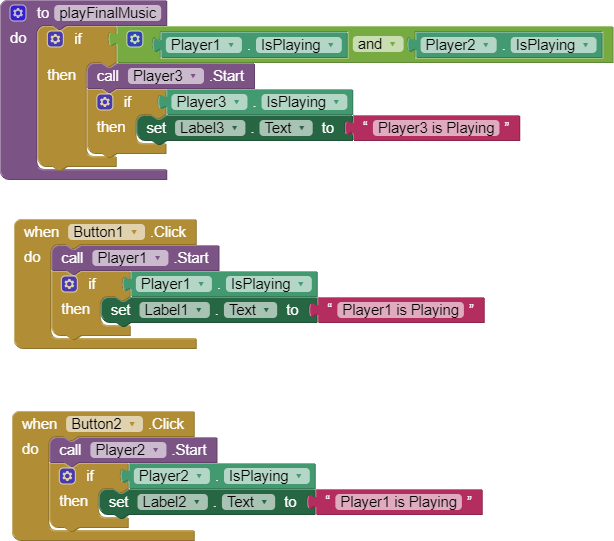The height and width of the screenshot is (541, 614).
Task: Click text string field in the Label2 set block
Action: point(398,502)
